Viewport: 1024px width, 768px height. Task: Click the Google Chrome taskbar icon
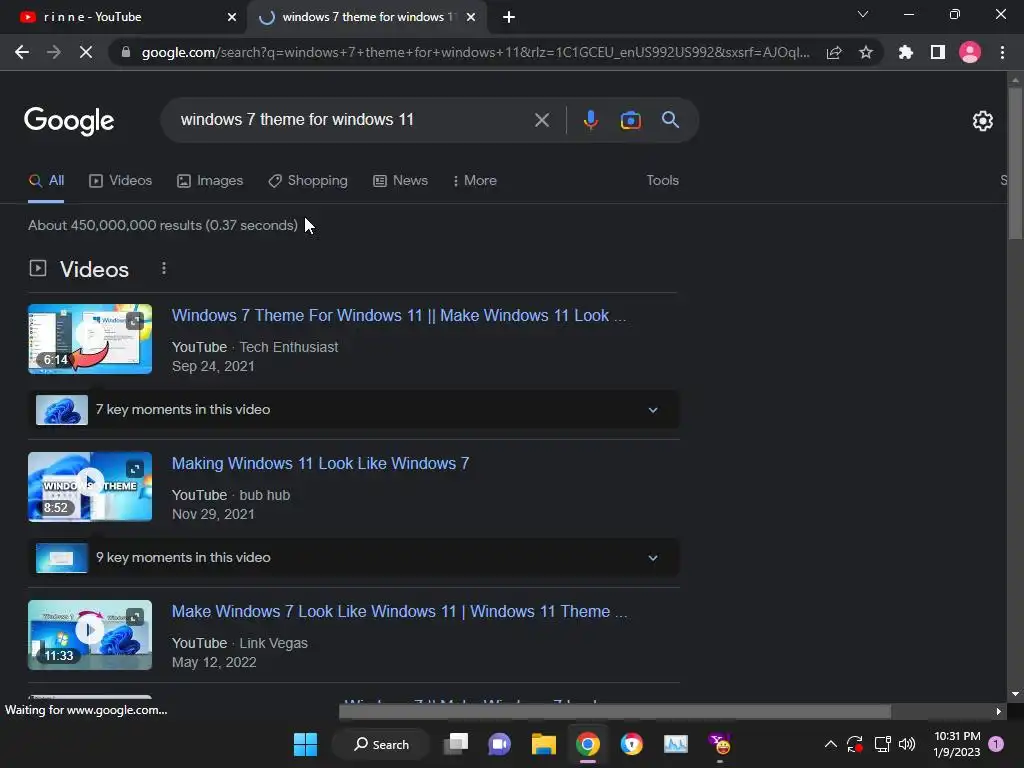click(x=588, y=744)
